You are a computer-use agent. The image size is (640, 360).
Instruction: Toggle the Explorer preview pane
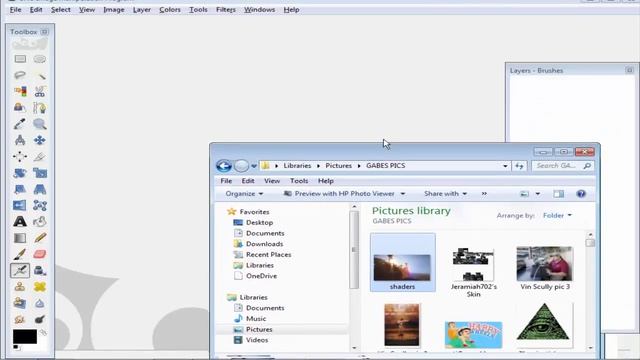(x=559, y=194)
